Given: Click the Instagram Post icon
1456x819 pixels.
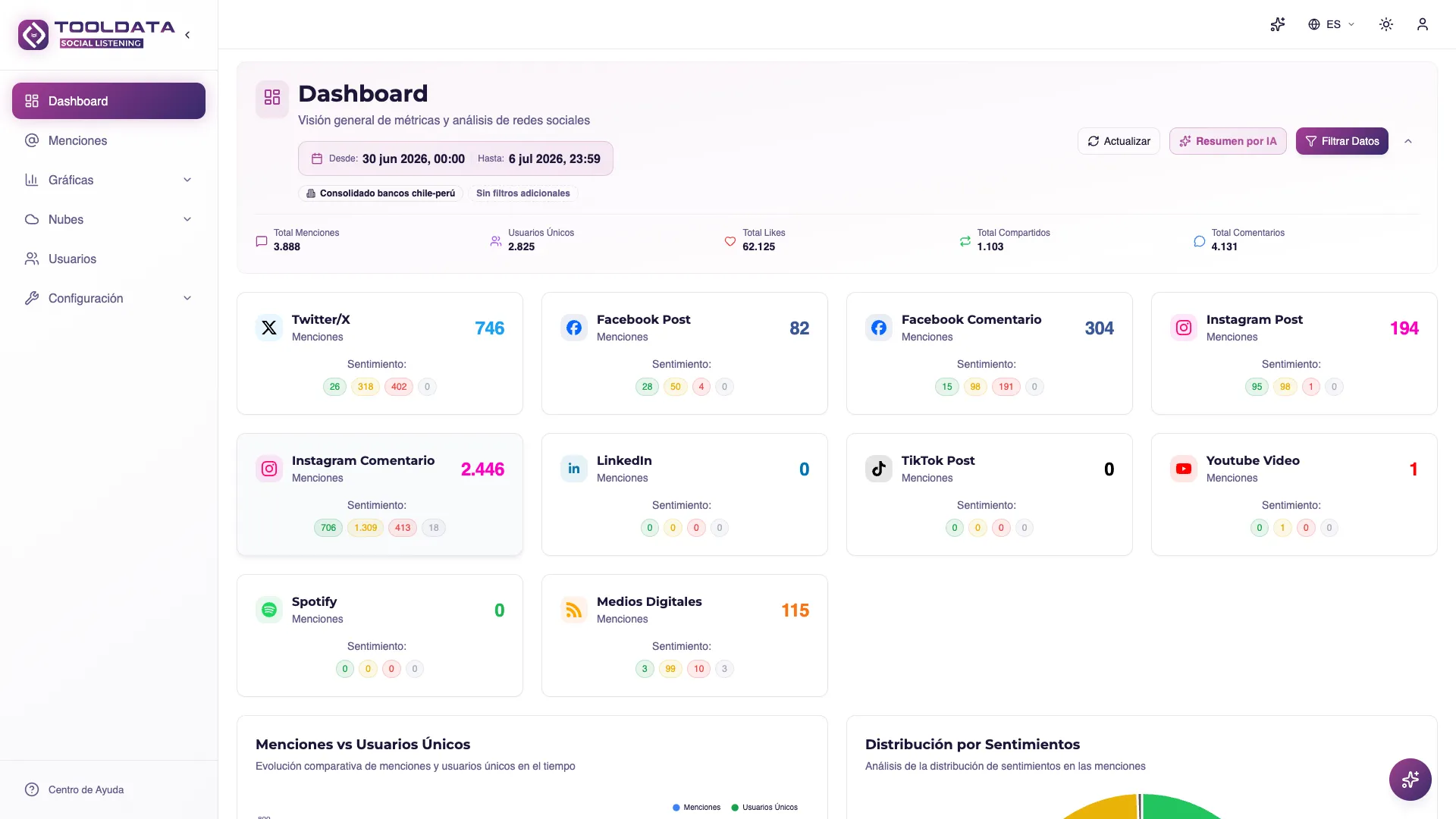Looking at the screenshot, I should click(x=1184, y=328).
